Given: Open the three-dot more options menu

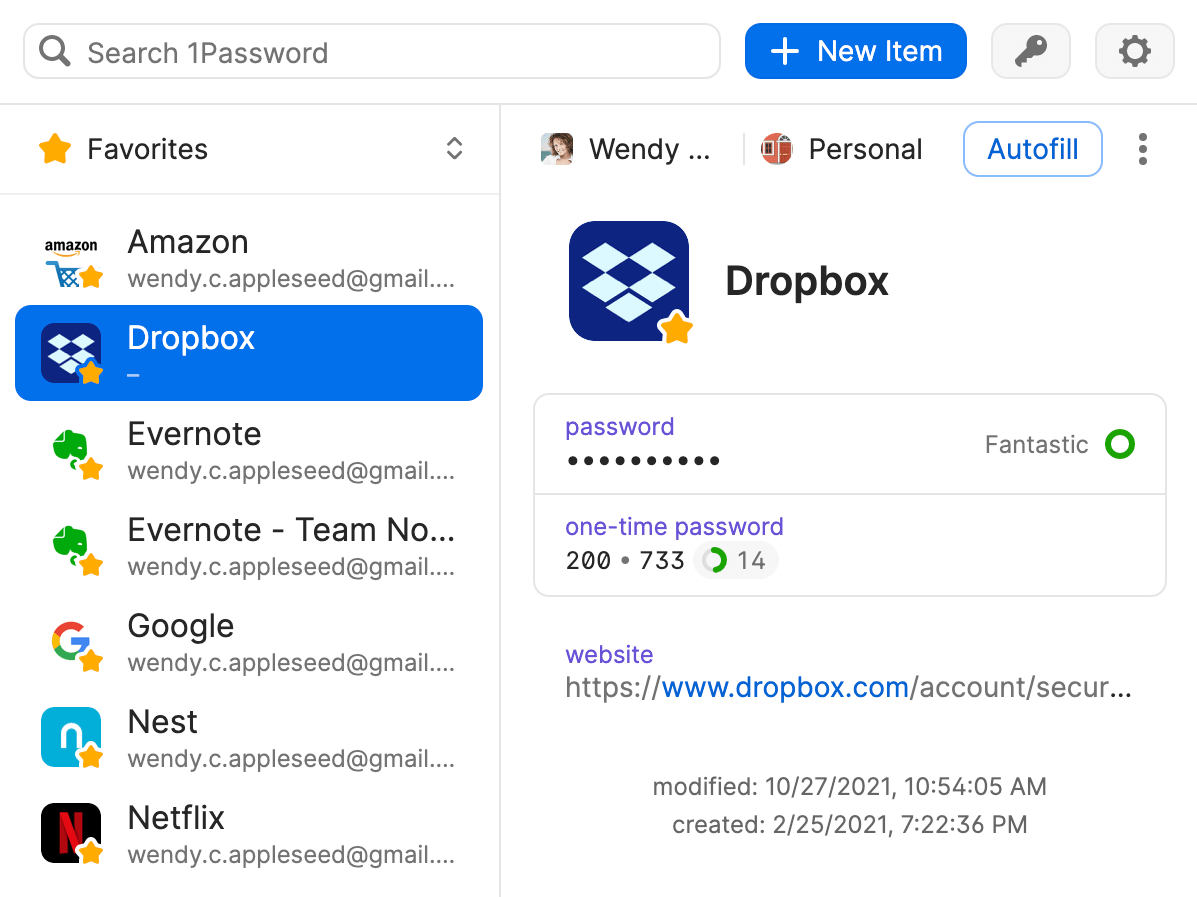Looking at the screenshot, I should tap(1142, 149).
